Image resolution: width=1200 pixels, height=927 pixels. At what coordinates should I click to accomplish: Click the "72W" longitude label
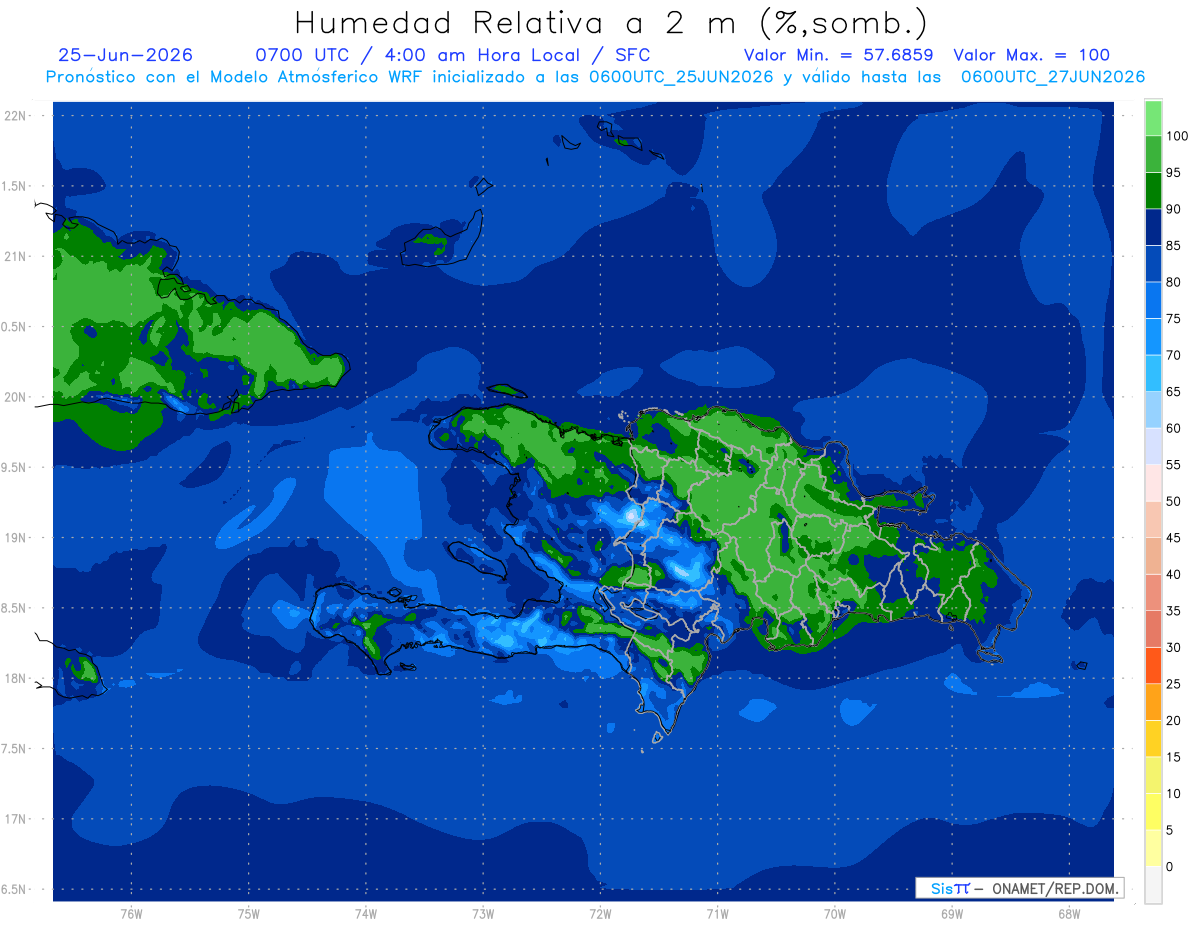coord(600,914)
